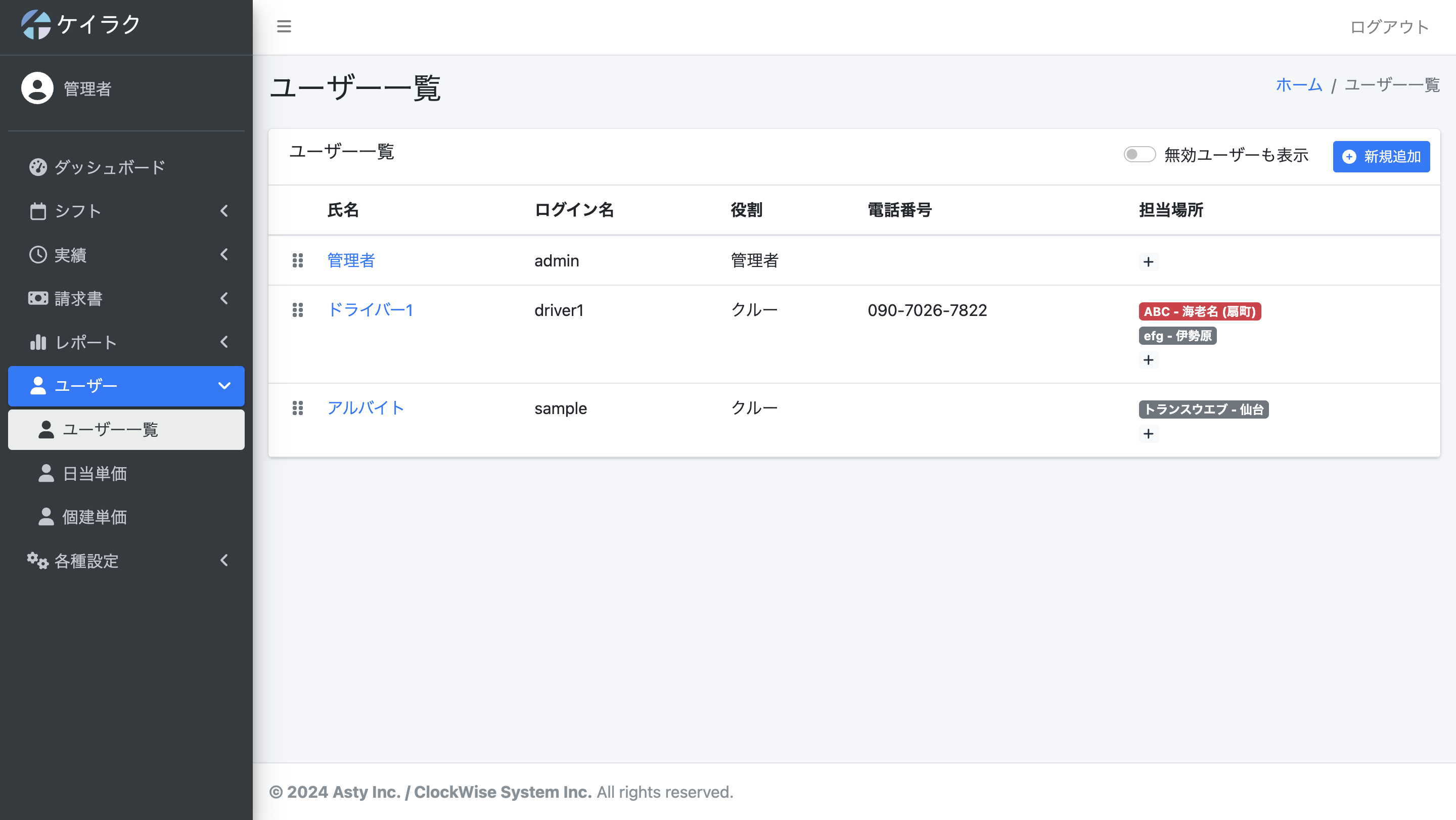
Task: Click the person icon beside 日当単価
Action: coord(46,473)
